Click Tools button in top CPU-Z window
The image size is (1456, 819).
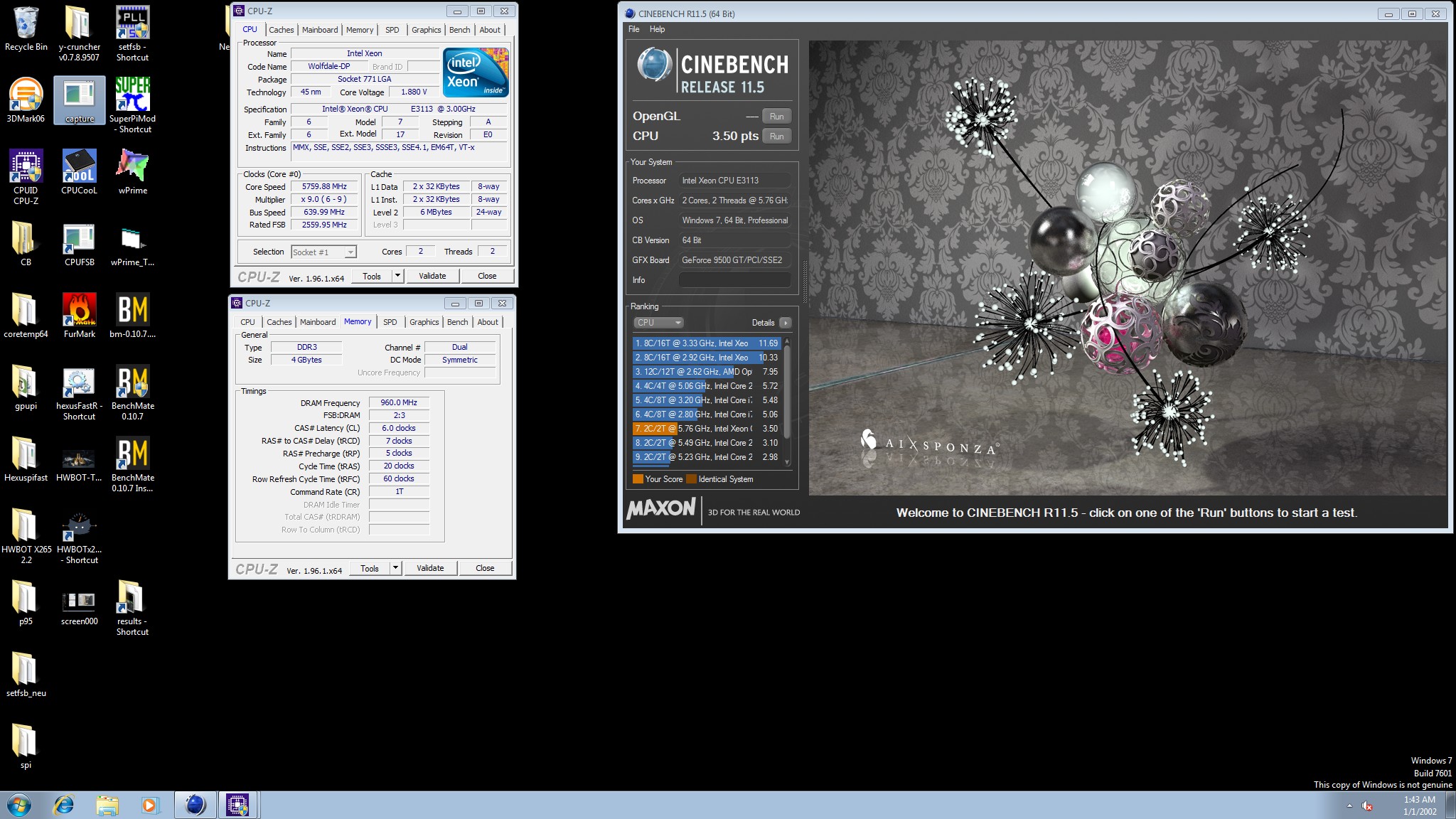click(372, 276)
